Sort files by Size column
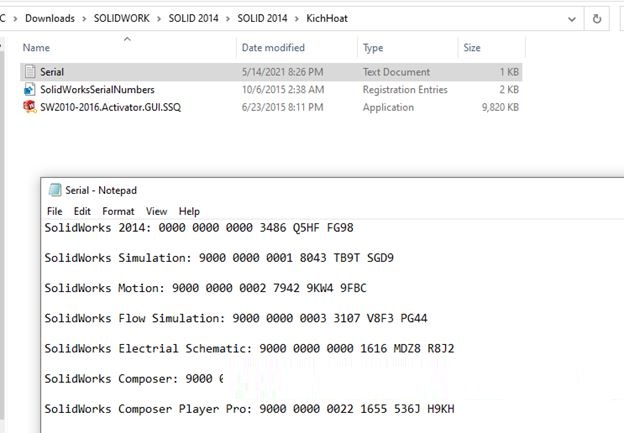This screenshot has height=433, width=624. (472, 48)
